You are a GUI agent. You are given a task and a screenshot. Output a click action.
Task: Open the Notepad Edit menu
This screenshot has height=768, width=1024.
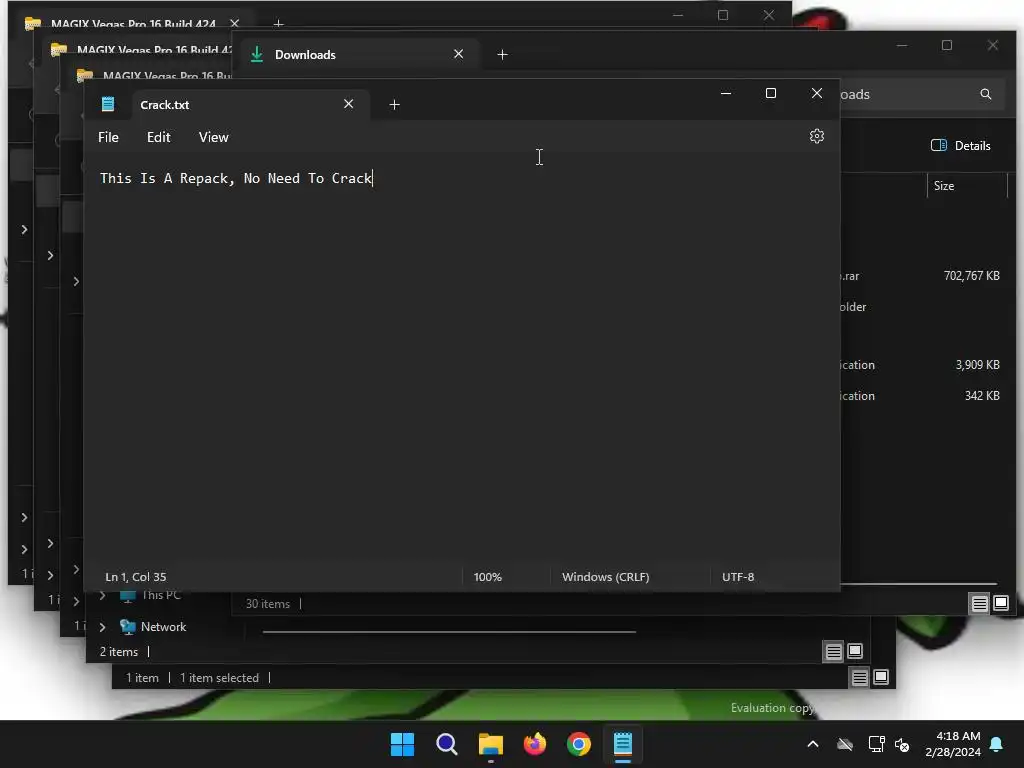(x=159, y=137)
